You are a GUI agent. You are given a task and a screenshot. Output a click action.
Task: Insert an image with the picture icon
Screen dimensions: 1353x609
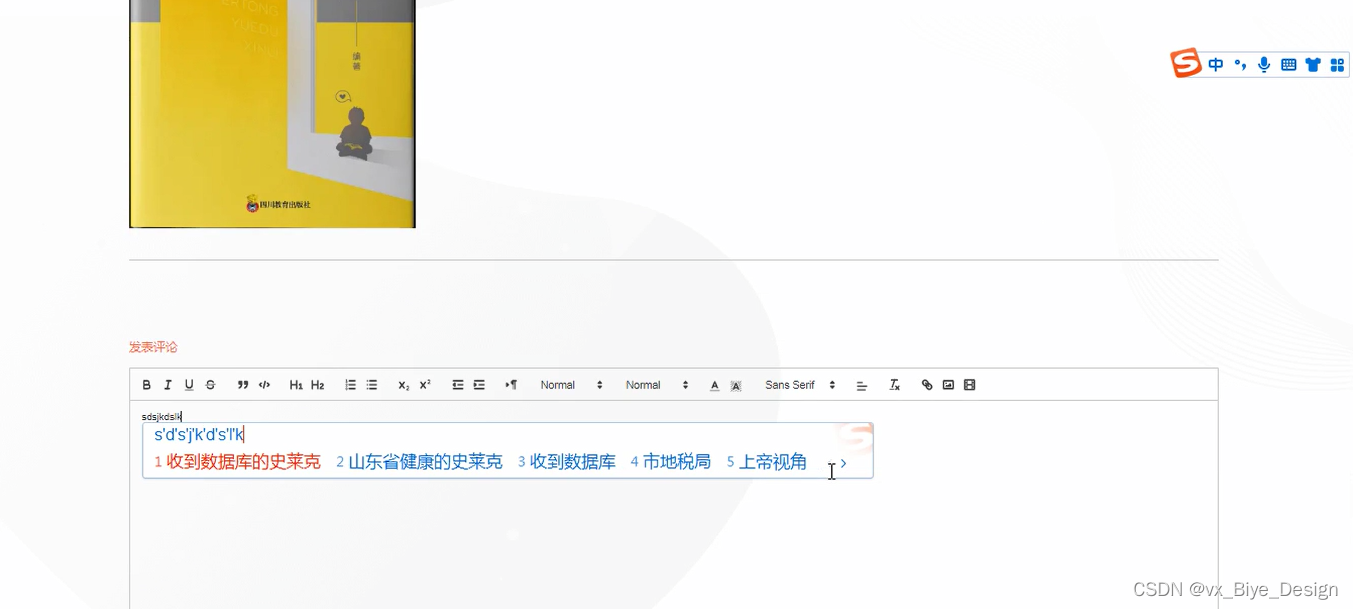pos(948,385)
